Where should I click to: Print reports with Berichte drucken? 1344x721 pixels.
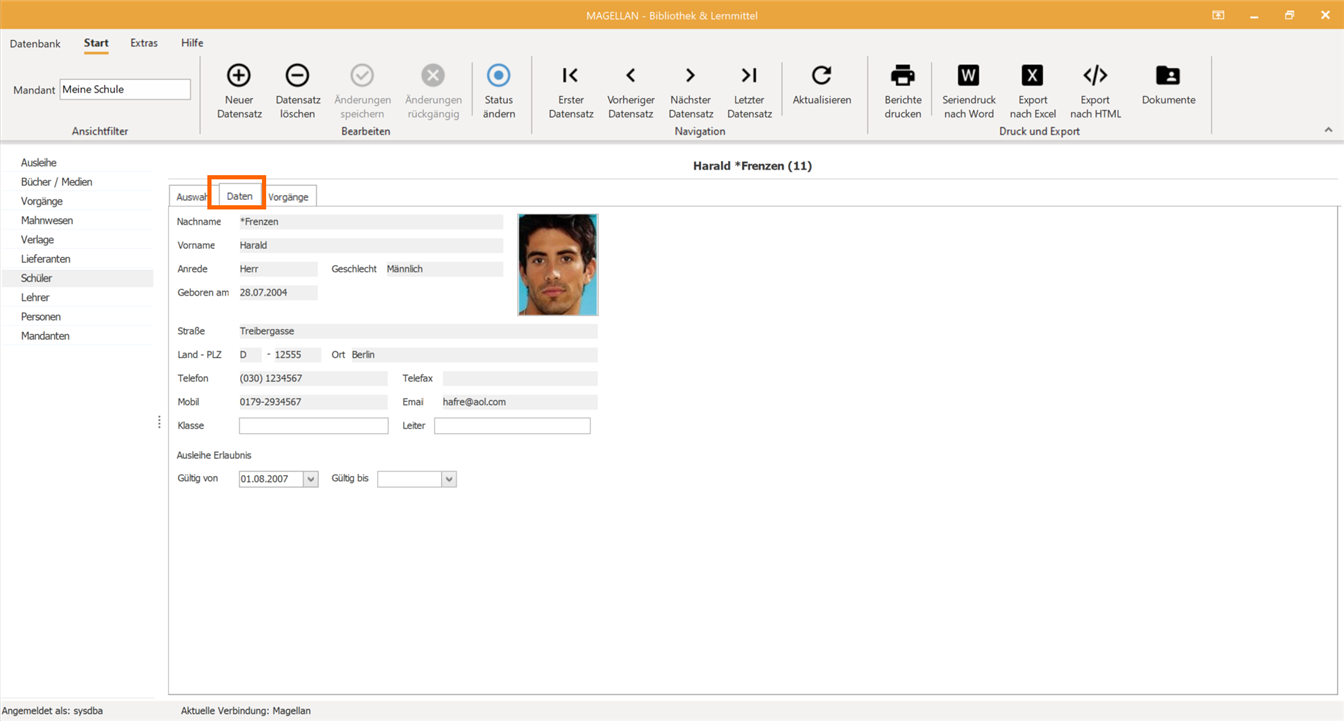pyautogui.click(x=903, y=90)
